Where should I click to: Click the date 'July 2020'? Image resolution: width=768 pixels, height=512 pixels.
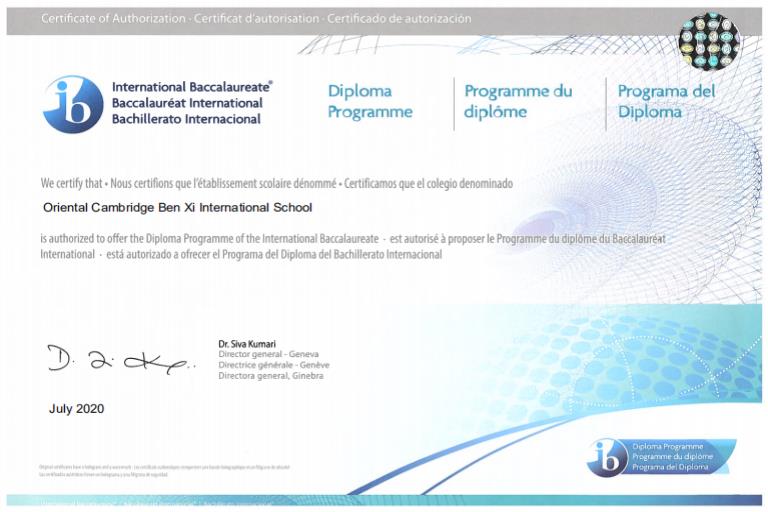[76, 409]
